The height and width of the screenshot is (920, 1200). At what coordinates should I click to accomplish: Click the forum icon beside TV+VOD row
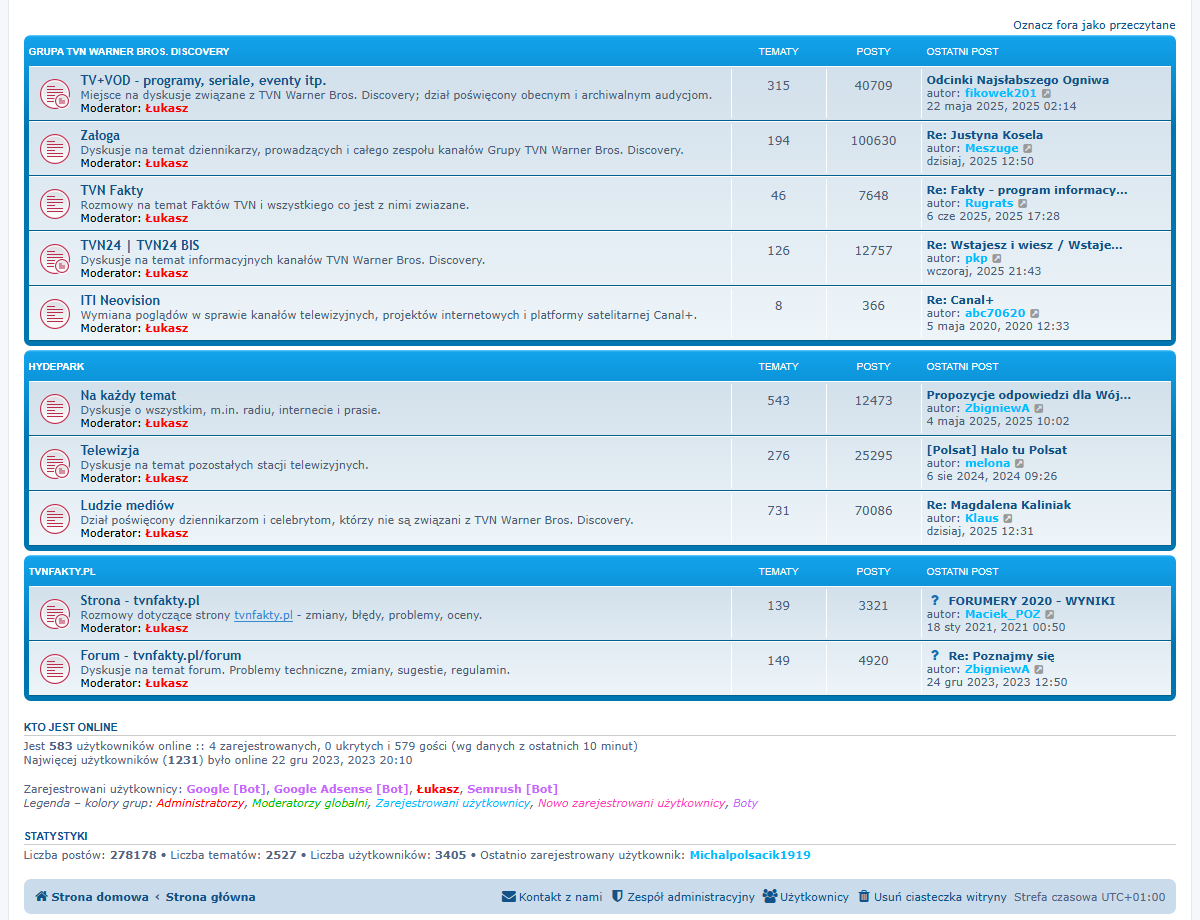point(54,94)
